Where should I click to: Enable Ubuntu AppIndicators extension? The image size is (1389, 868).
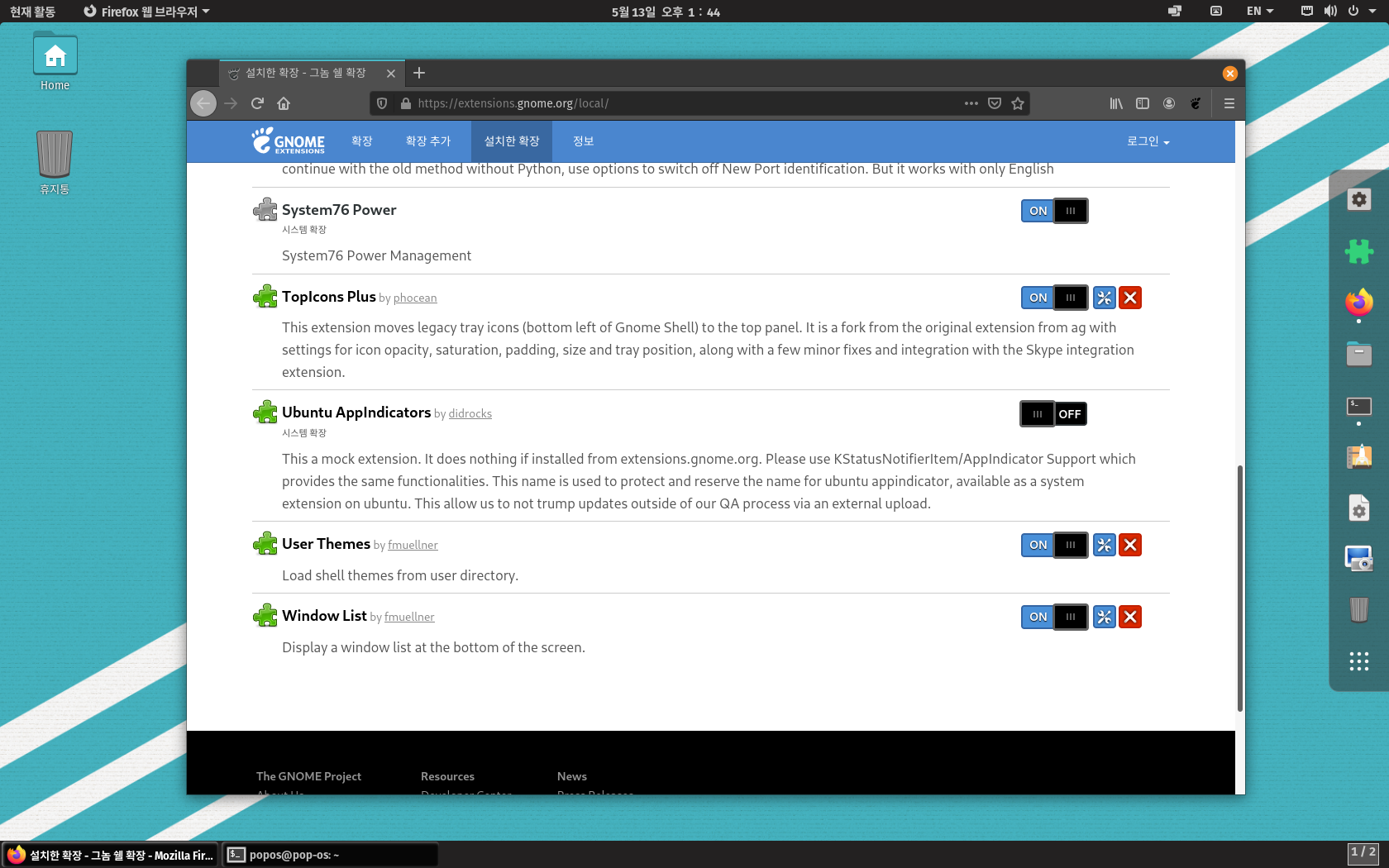1053,414
